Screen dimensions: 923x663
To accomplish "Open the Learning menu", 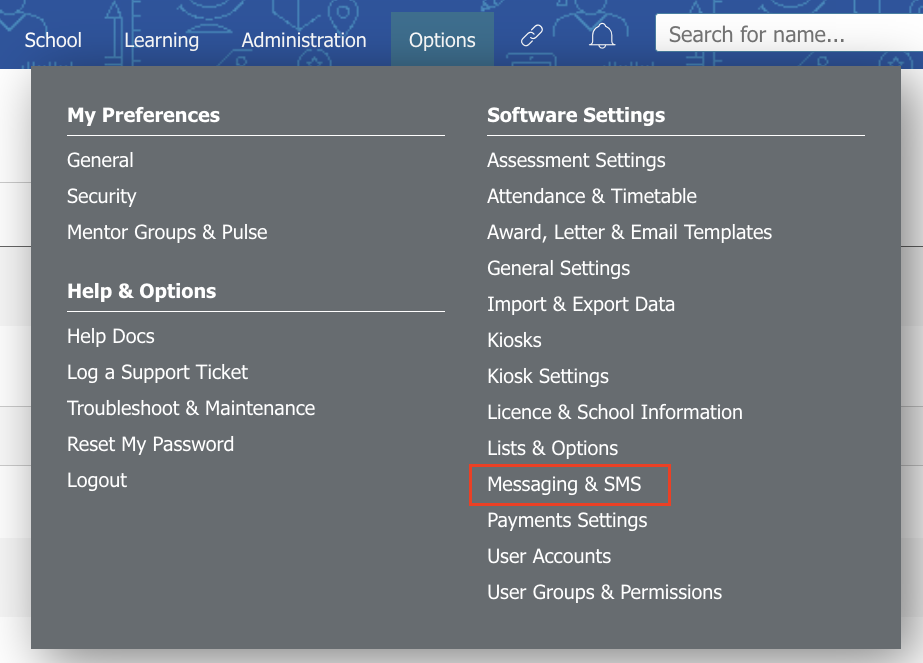I will (161, 40).
